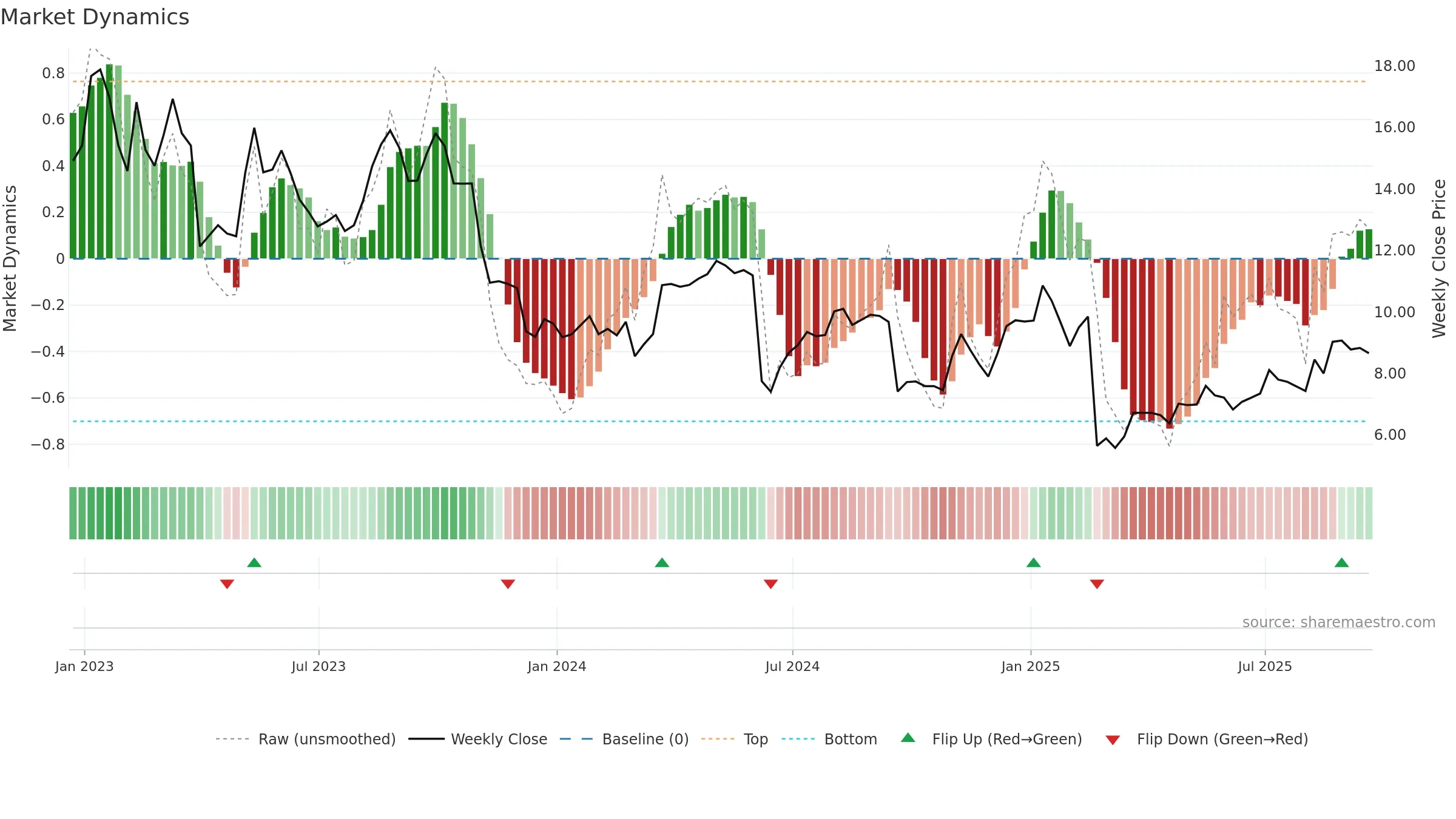The image size is (1456, 819).
Task: Click Jul 2024 x-axis label
Action: 792,666
